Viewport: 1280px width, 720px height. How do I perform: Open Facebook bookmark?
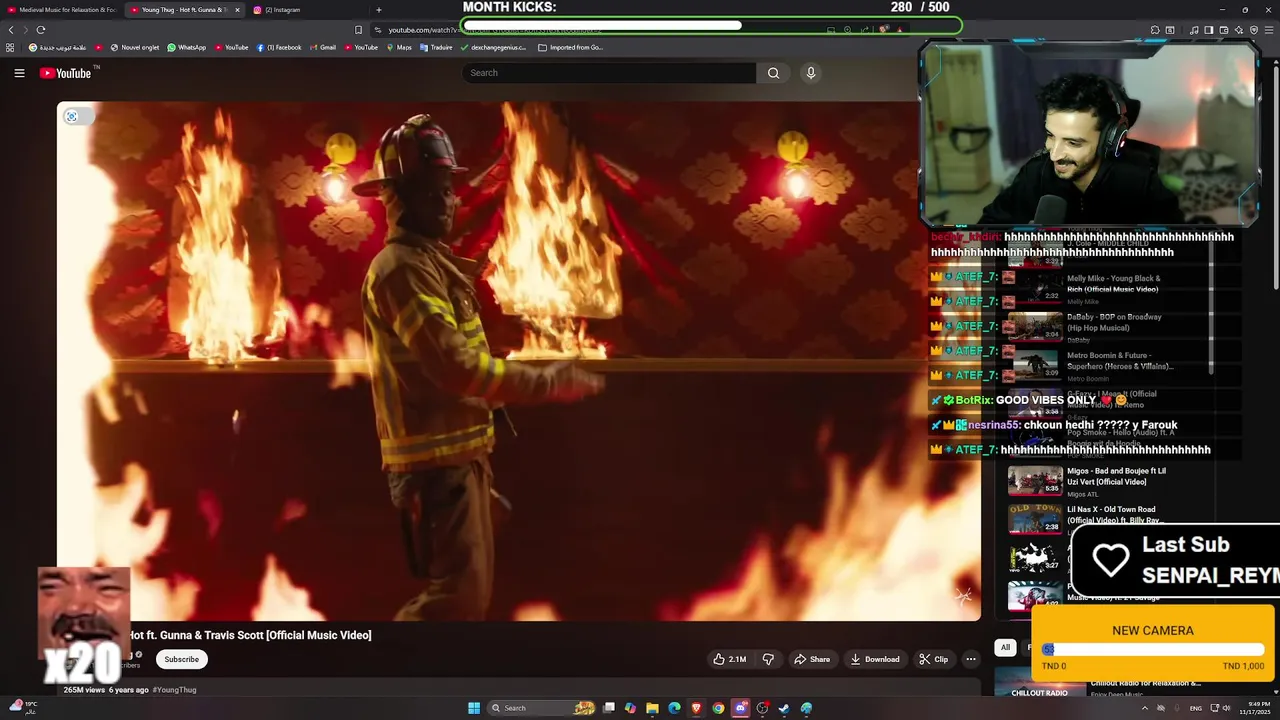279,47
